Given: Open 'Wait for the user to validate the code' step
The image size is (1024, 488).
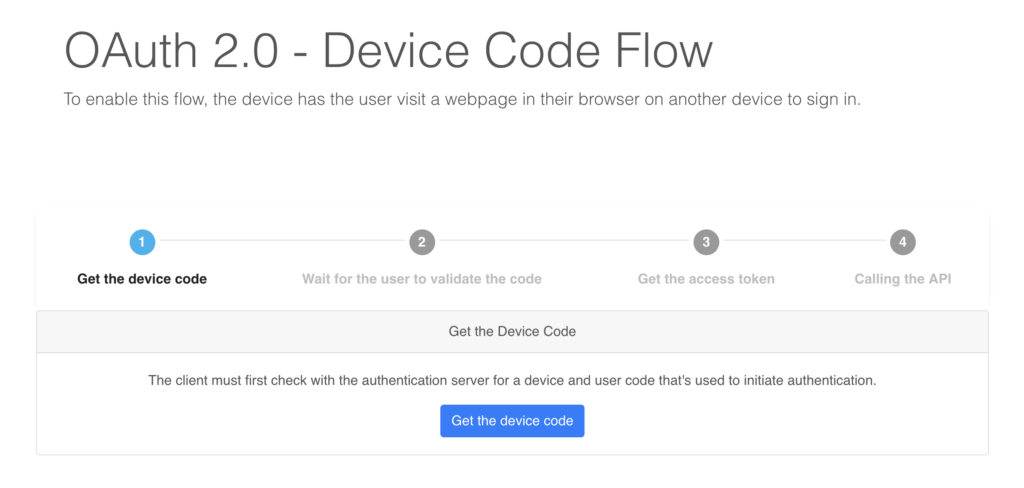Looking at the screenshot, I should tap(422, 279).
